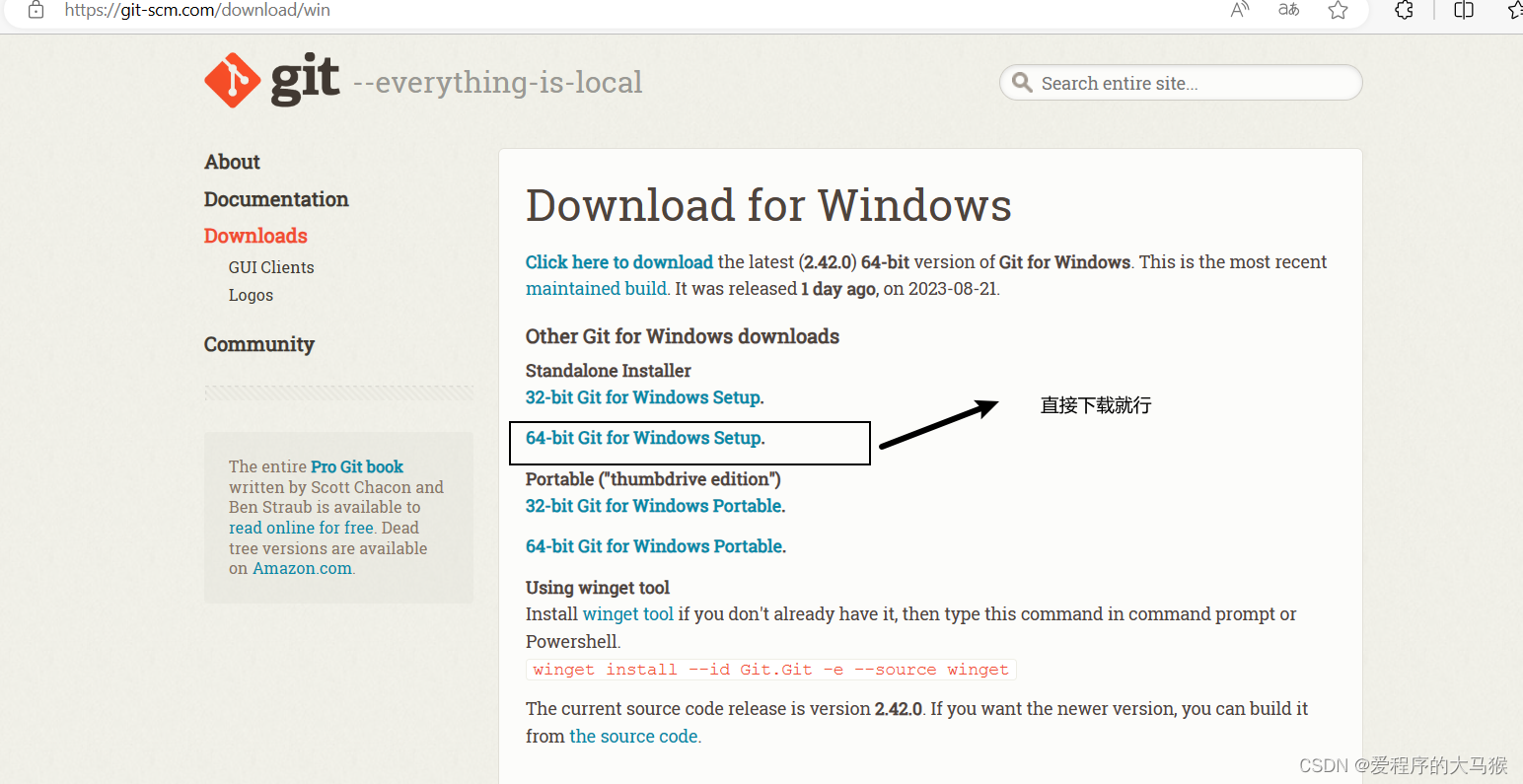This screenshot has width=1523, height=784.
Task: Click the 'Download for Windows' heading
Action: pyautogui.click(x=768, y=205)
